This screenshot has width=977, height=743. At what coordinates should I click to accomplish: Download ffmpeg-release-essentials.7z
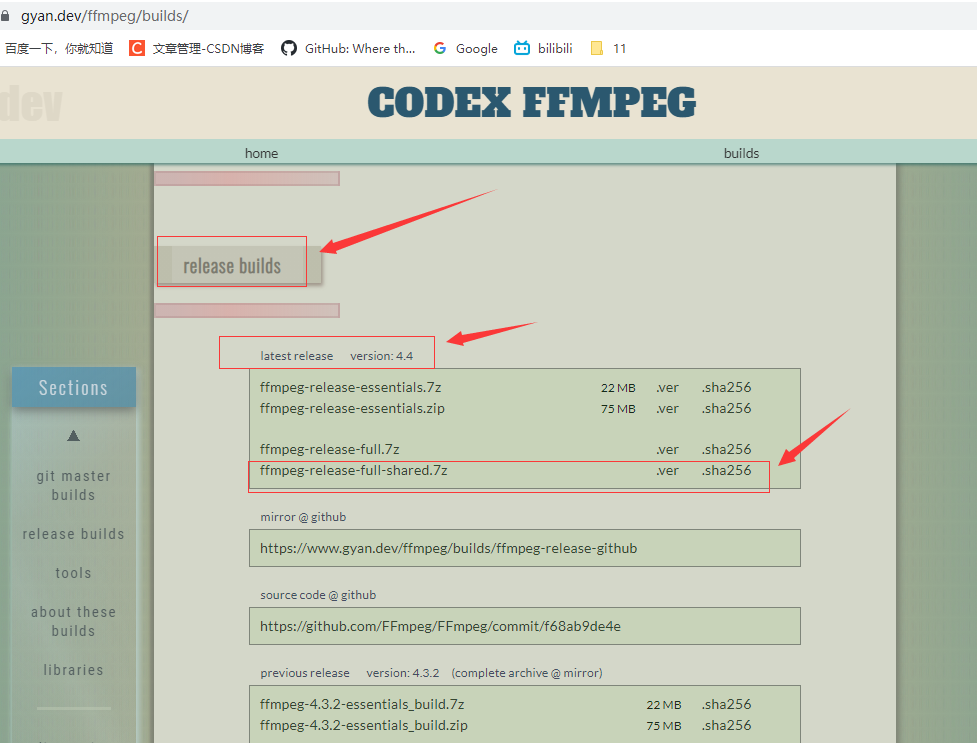(350, 387)
